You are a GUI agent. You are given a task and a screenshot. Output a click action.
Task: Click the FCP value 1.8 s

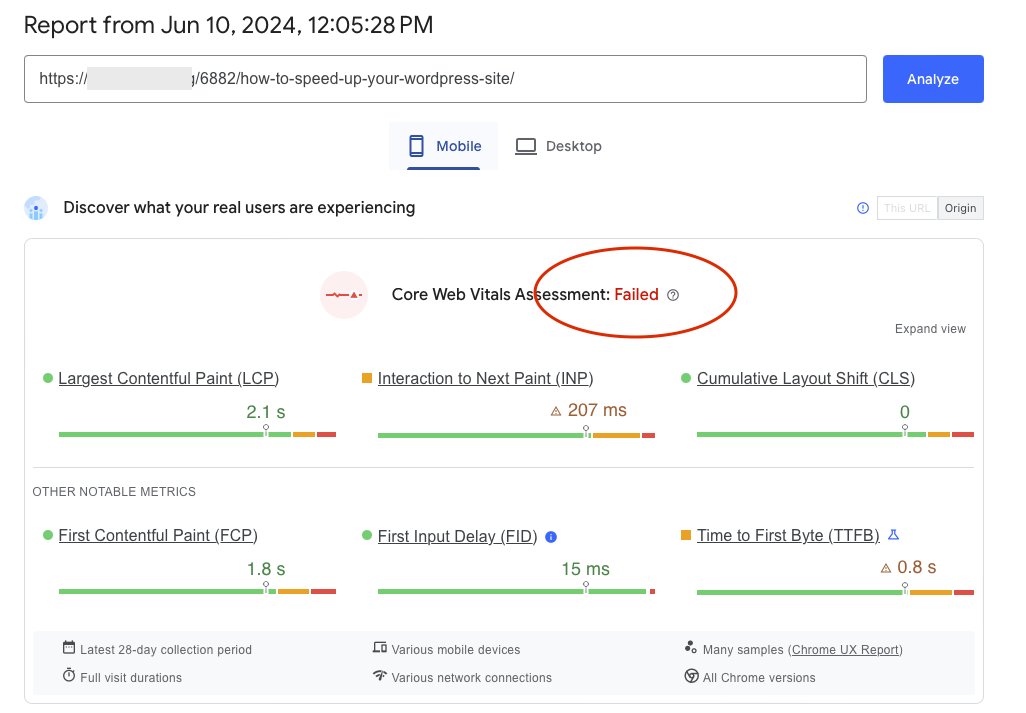tap(266, 569)
